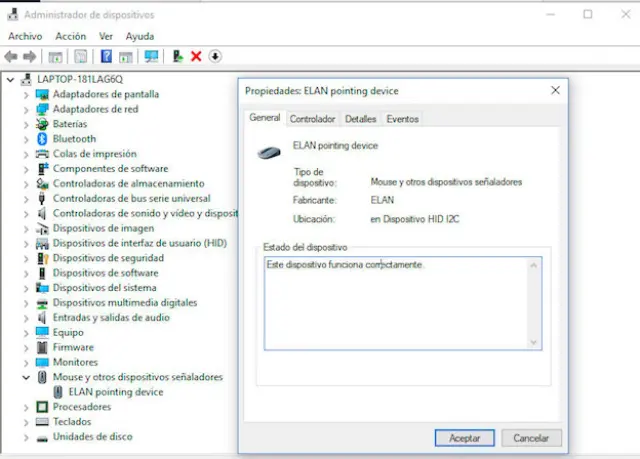Switch to the Controlador tab

coord(312,119)
